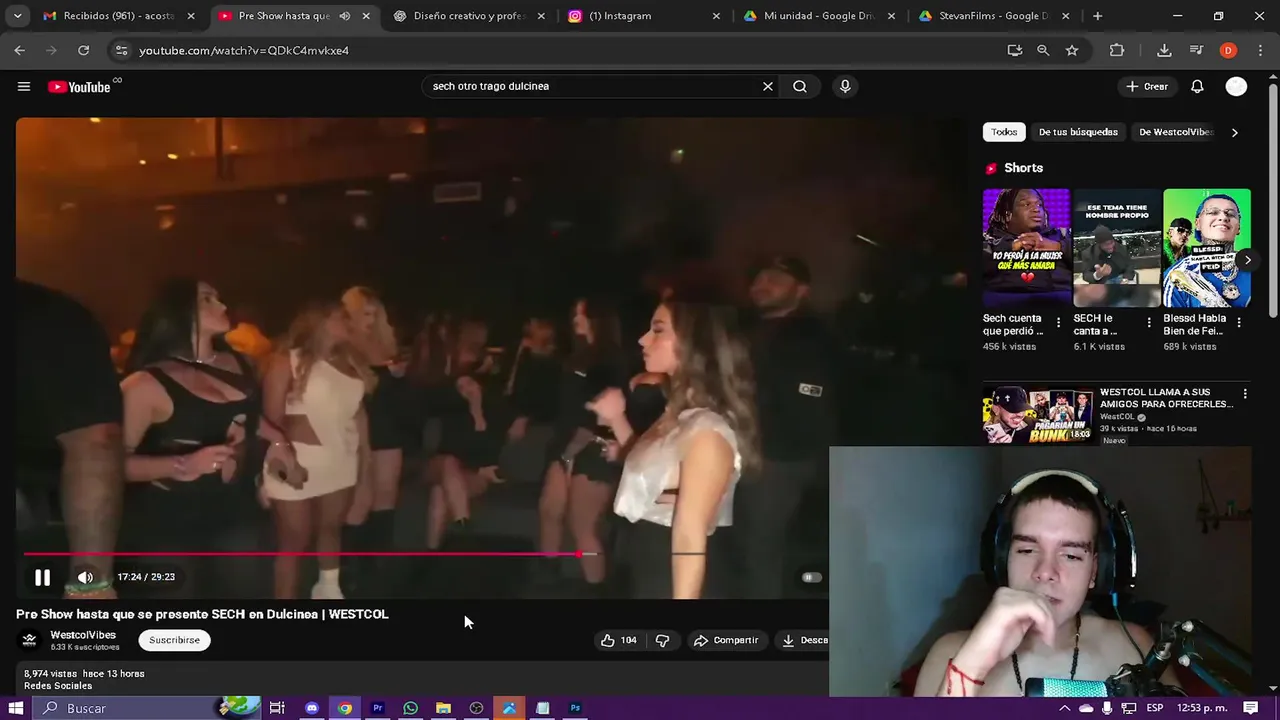Pause the video playback
Viewport: 1280px width, 720px height.
coord(42,577)
